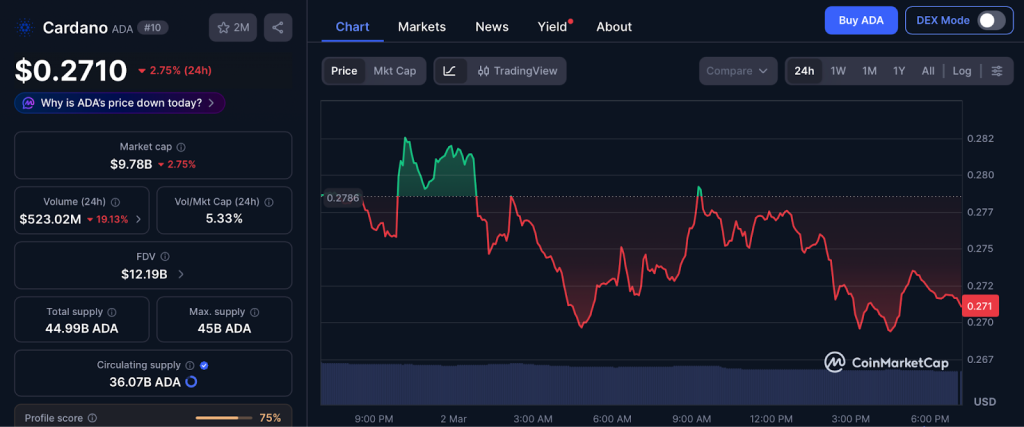Click the Circulating supply verified badge
This screenshot has height=427, width=1024.
[x=204, y=366]
